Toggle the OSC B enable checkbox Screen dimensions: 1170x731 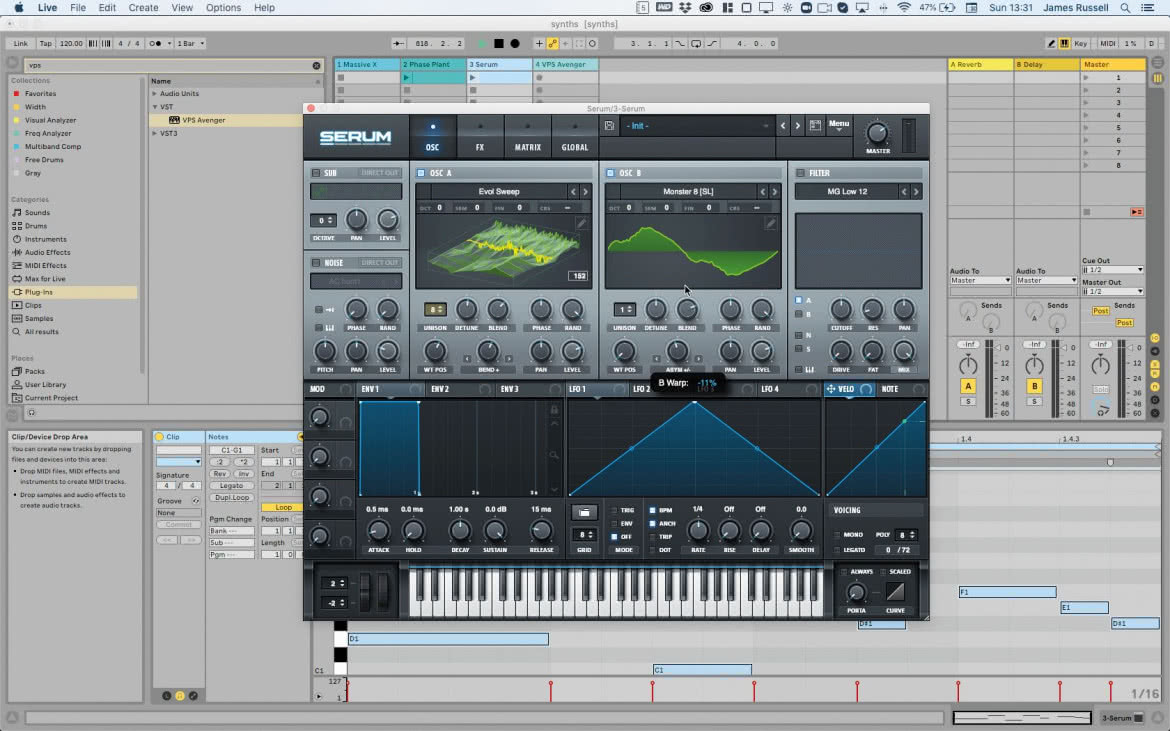point(610,173)
